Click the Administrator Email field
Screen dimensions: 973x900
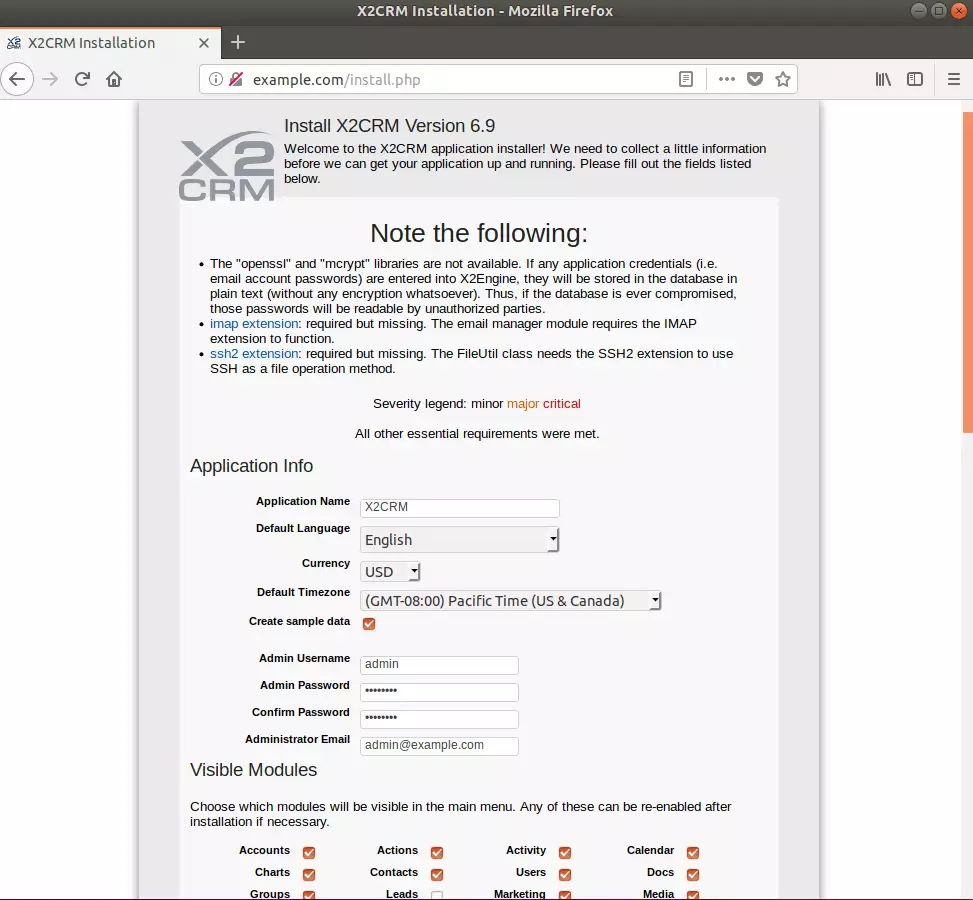point(439,746)
